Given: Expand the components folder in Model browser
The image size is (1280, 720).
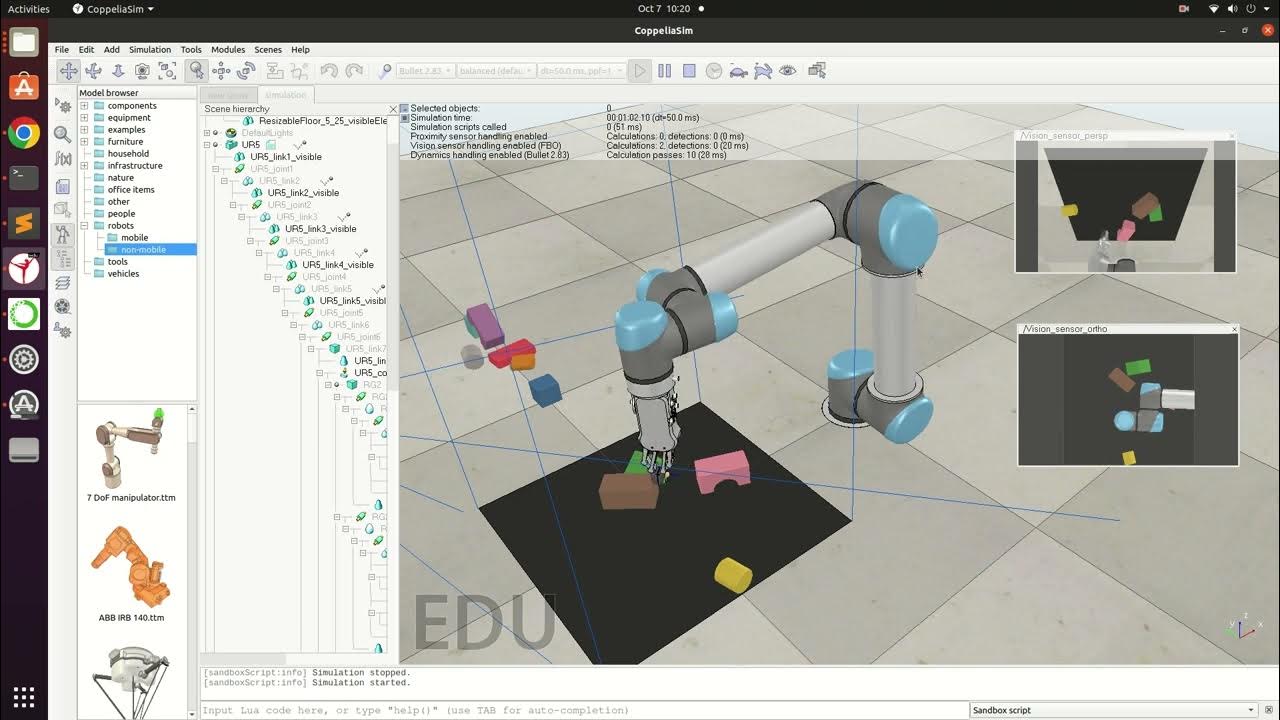Looking at the screenshot, I should (x=85, y=106).
